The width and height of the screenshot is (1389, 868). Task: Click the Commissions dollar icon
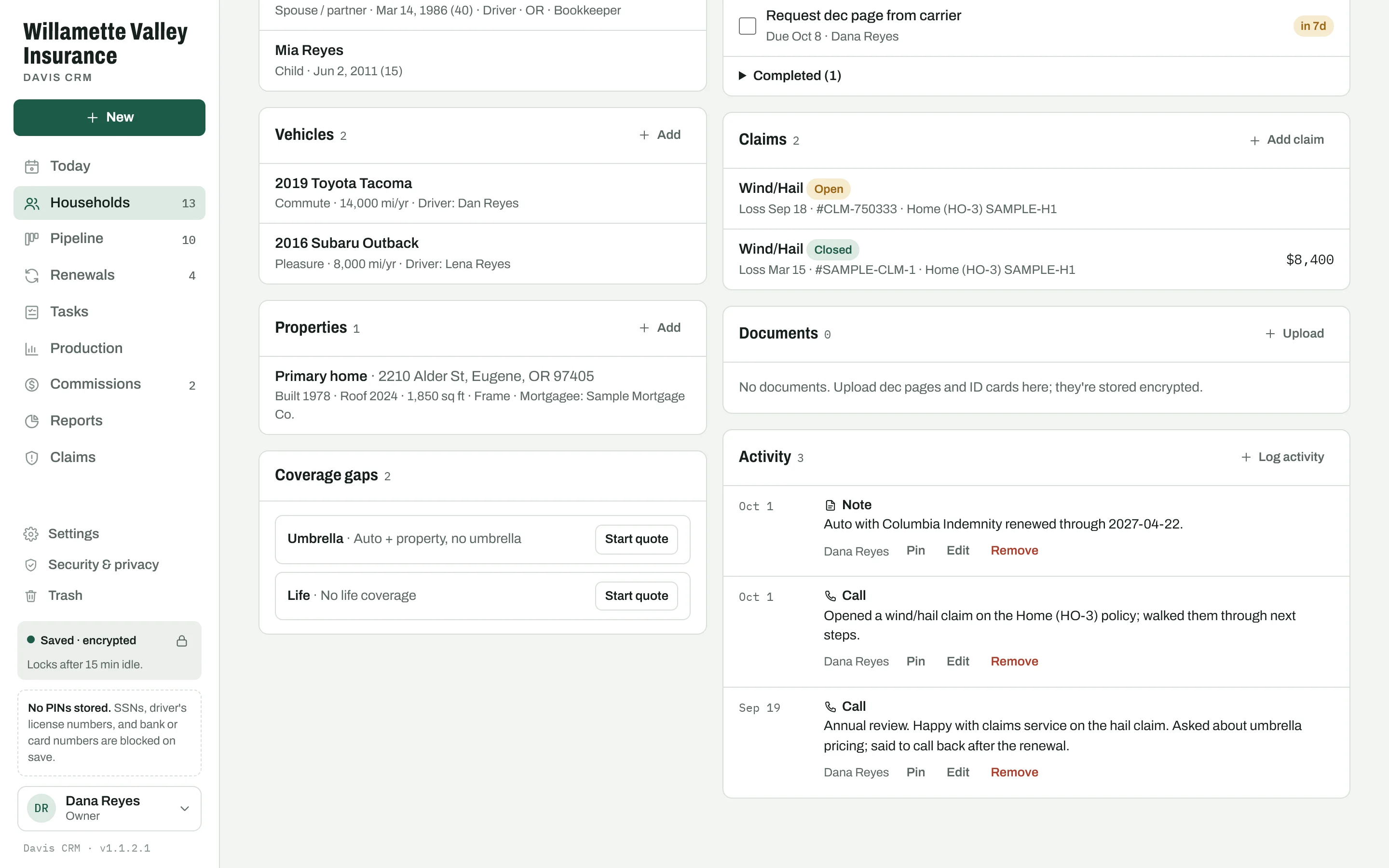click(31, 385)
